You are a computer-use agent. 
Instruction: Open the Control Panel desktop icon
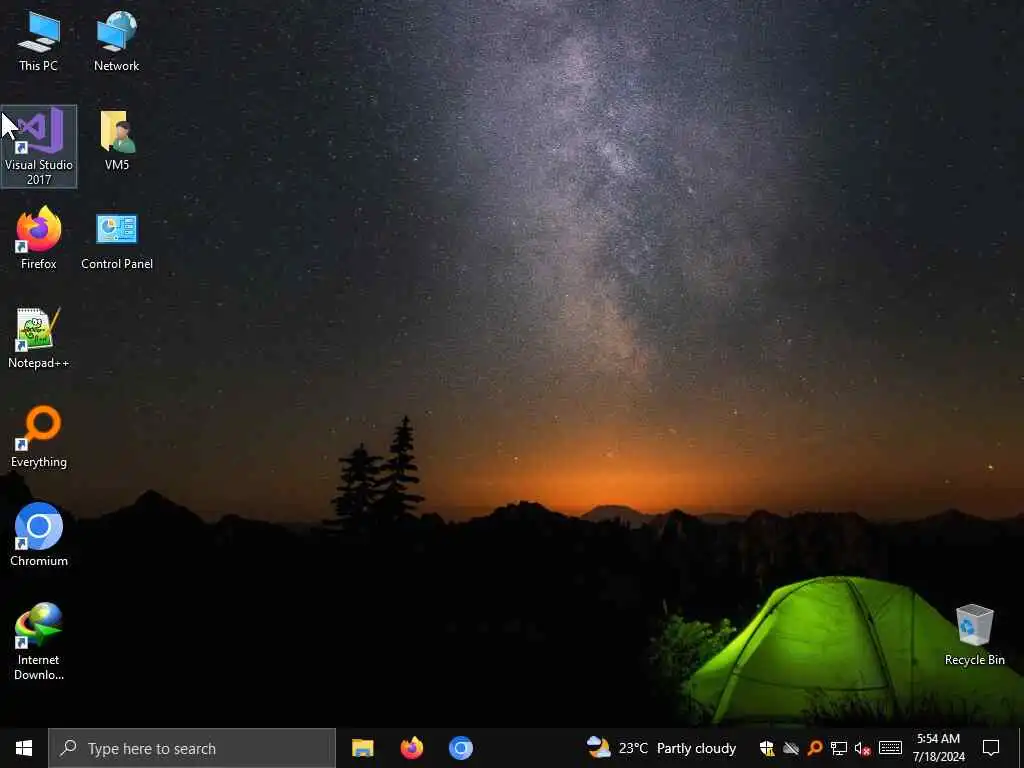click(117, 240)
